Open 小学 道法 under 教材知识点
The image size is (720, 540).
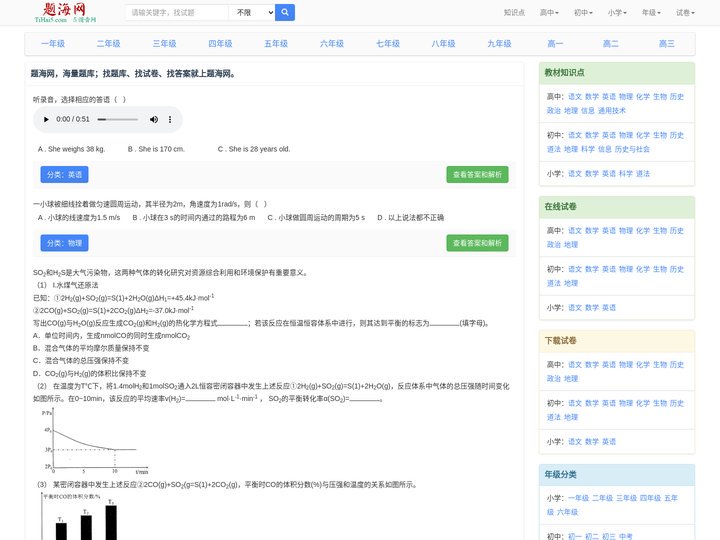pos(642,174)
